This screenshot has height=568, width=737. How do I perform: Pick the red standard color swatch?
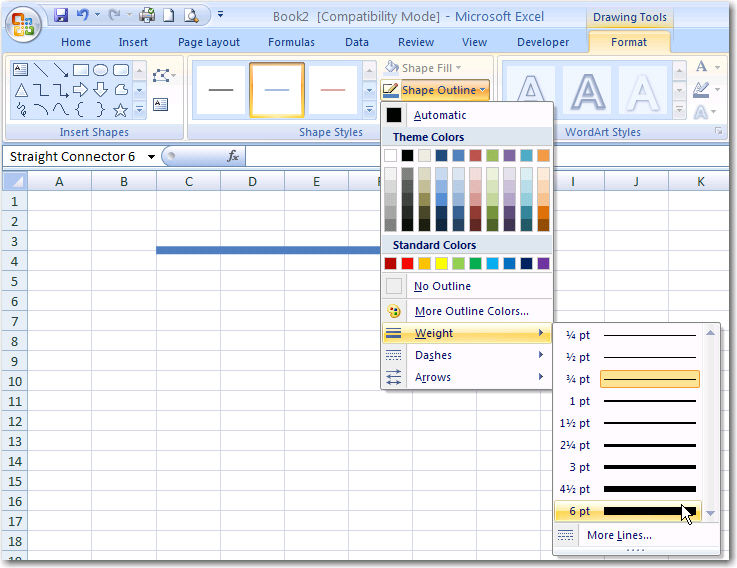tap(408, 263)
